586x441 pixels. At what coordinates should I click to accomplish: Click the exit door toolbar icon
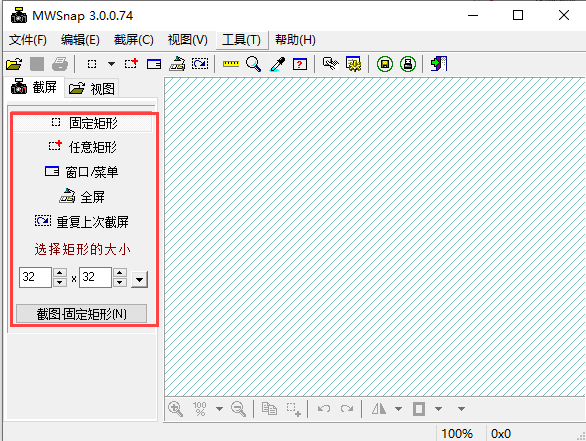[439, 64]
